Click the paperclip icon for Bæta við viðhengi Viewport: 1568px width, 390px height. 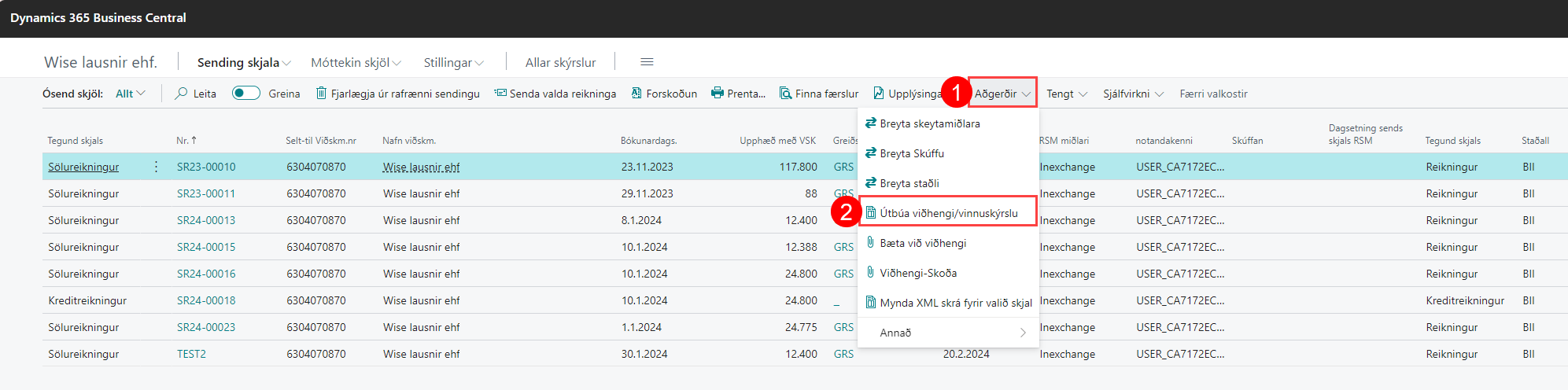870,243
